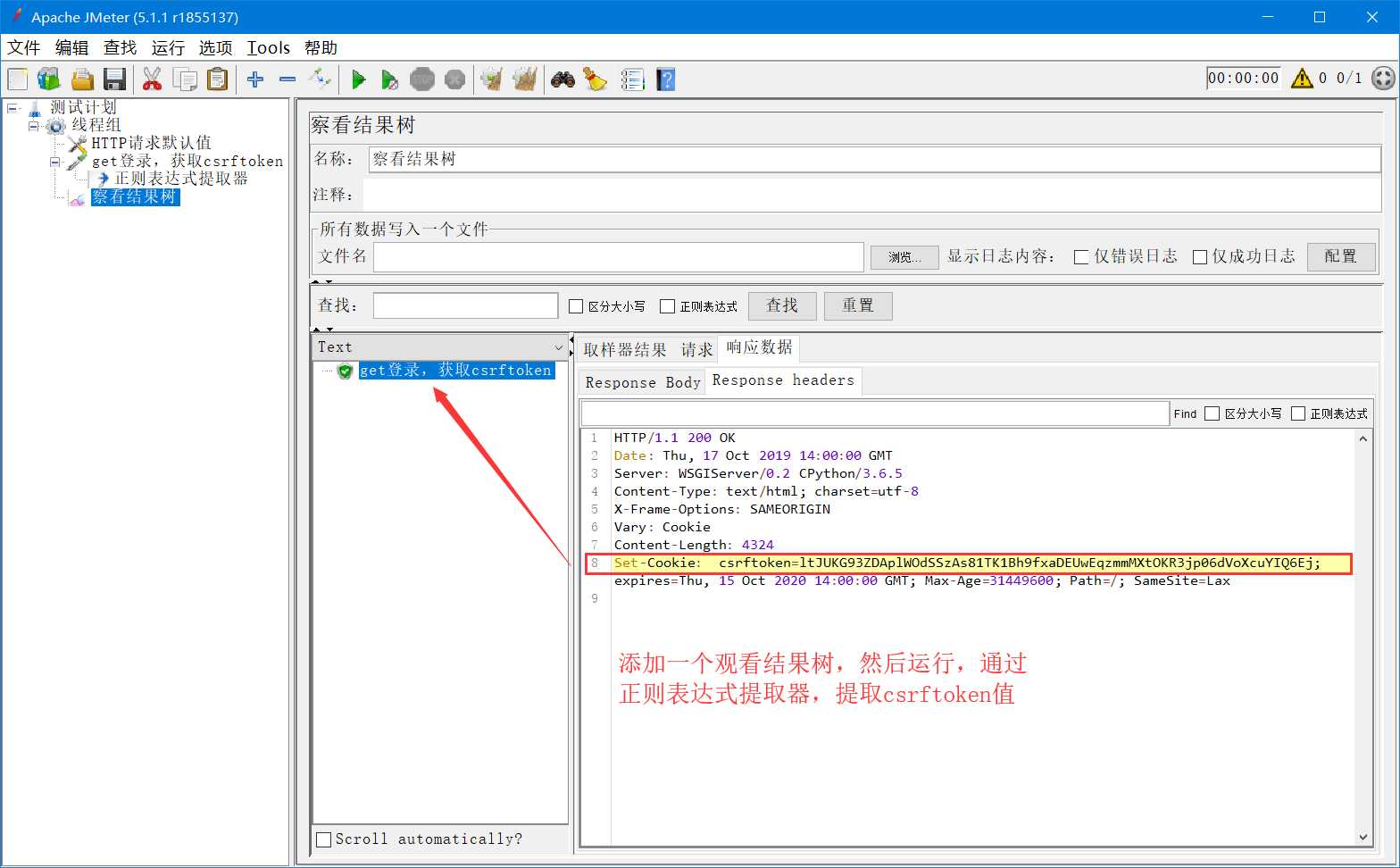
Task: Select HTTP请求默认值 in the tree
Action: pos(151,143)
